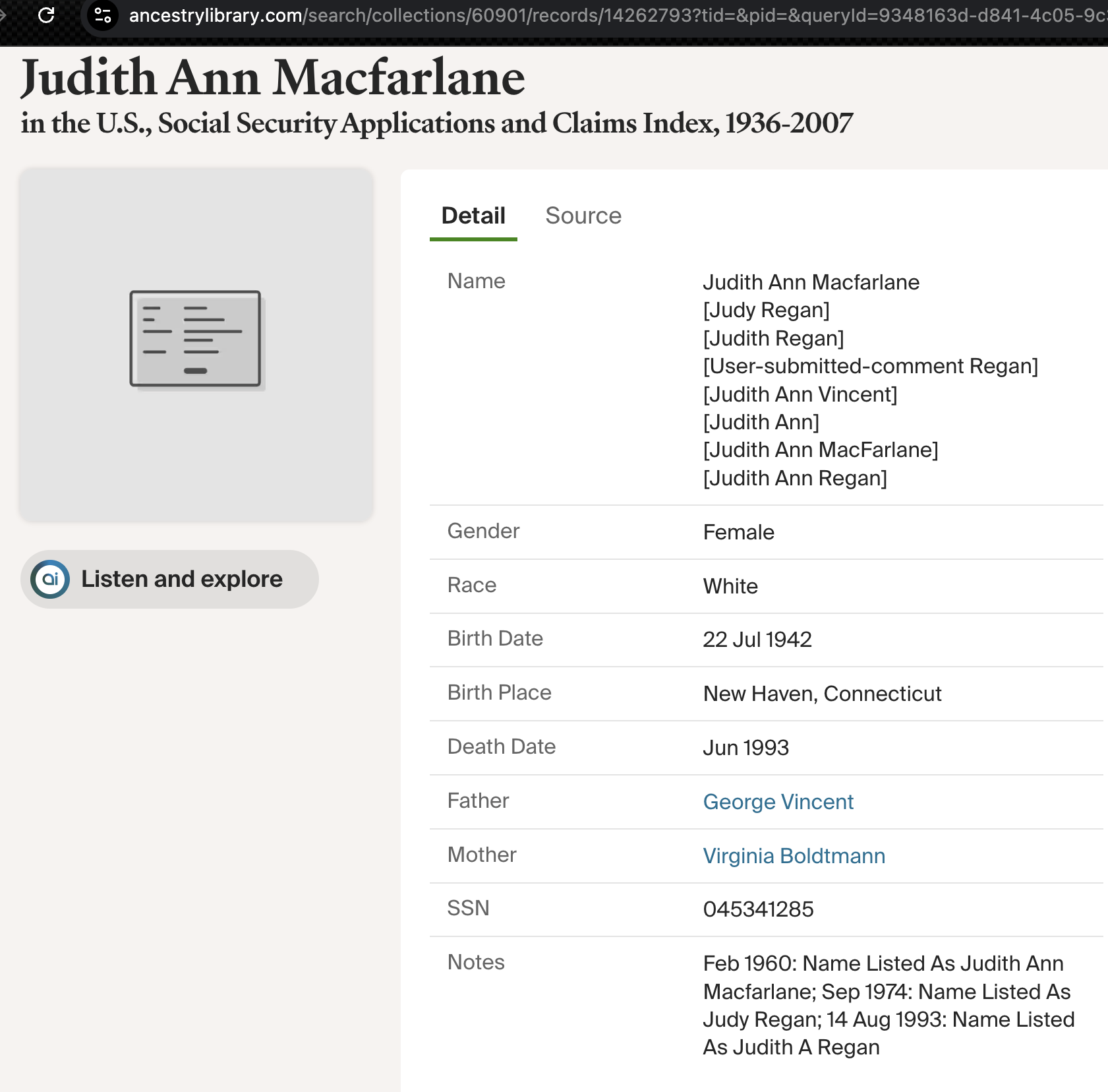1108x1092 pixels.
Task: Click the SSN value 045341285
Action: tap(758, 909)
